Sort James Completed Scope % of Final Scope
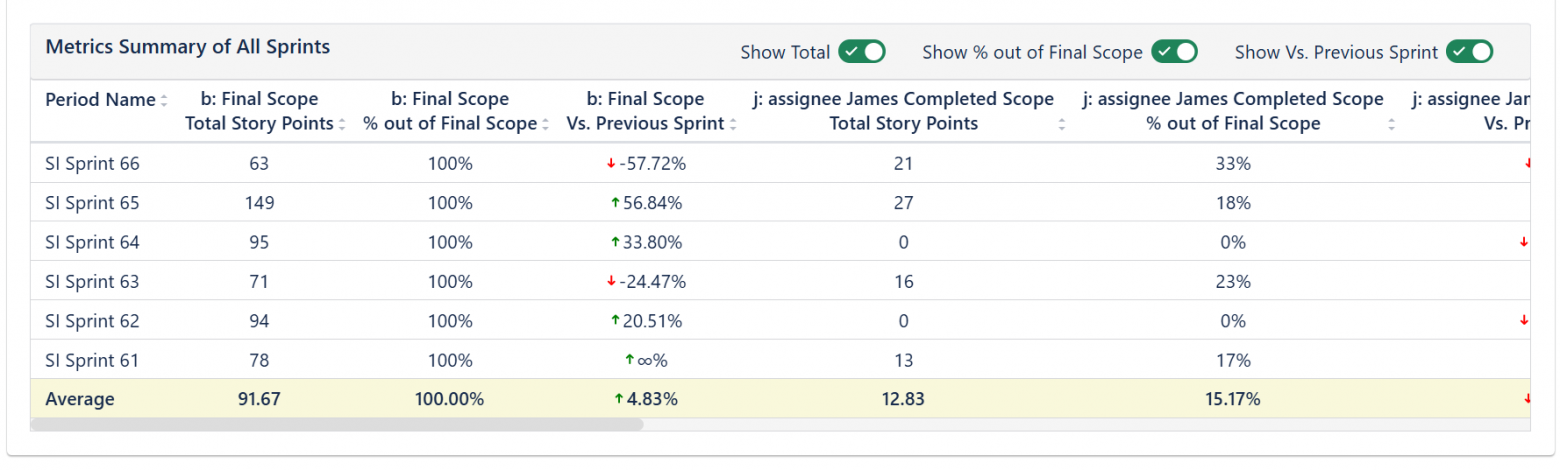Viewport: 1560px width, 470px height. (1392, 125)
